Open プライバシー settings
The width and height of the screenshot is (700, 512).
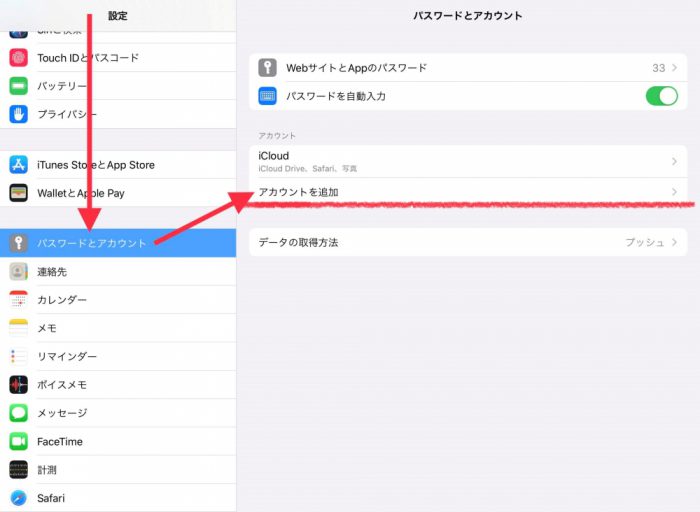(118, 114)
